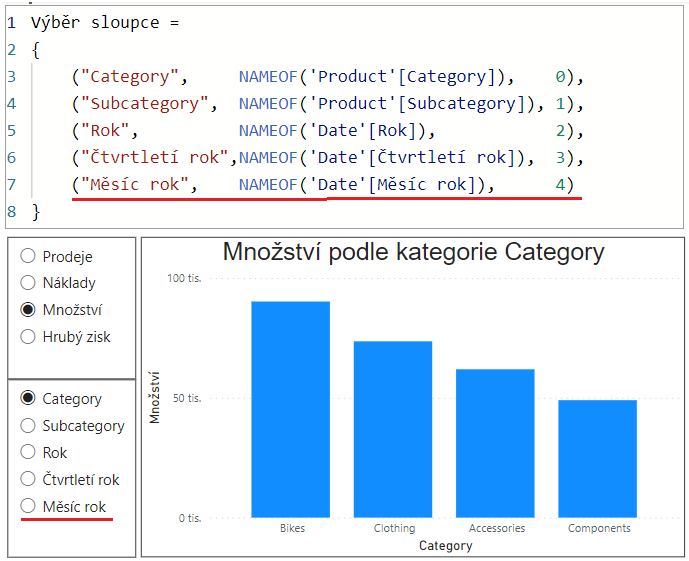Select Rok in the column slicer
The image size is (689, 561).
[28, 452]
